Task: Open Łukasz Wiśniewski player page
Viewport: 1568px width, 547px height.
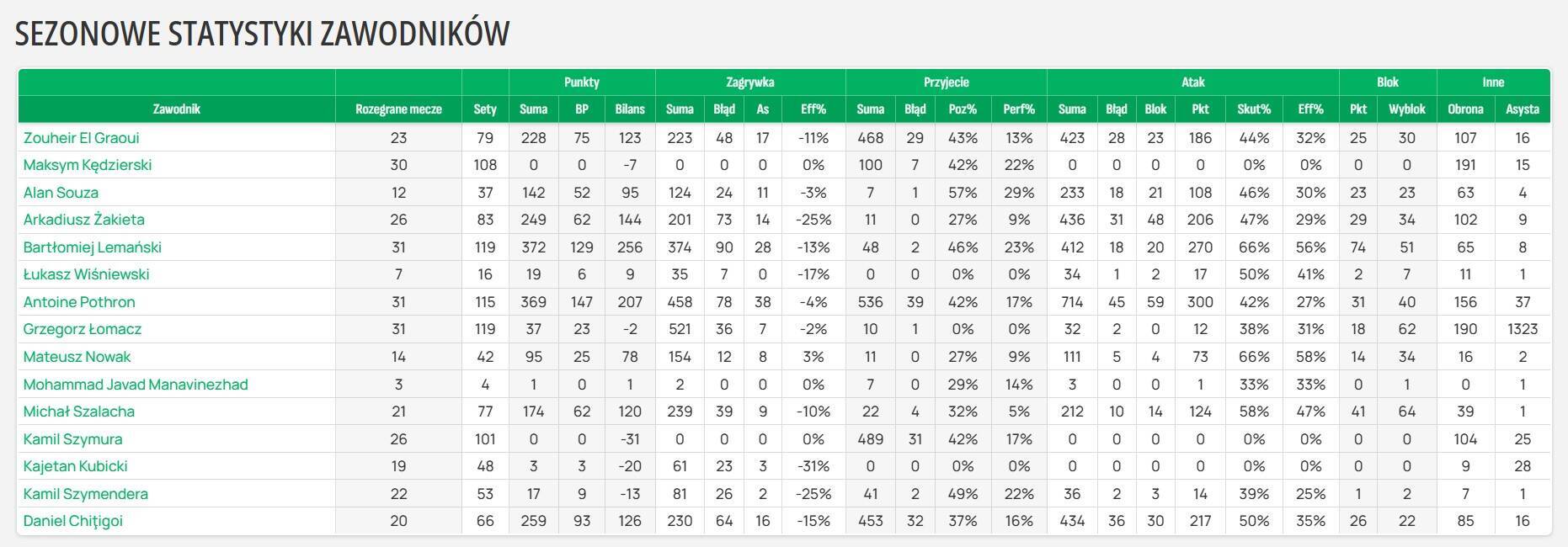Action: 87,274
